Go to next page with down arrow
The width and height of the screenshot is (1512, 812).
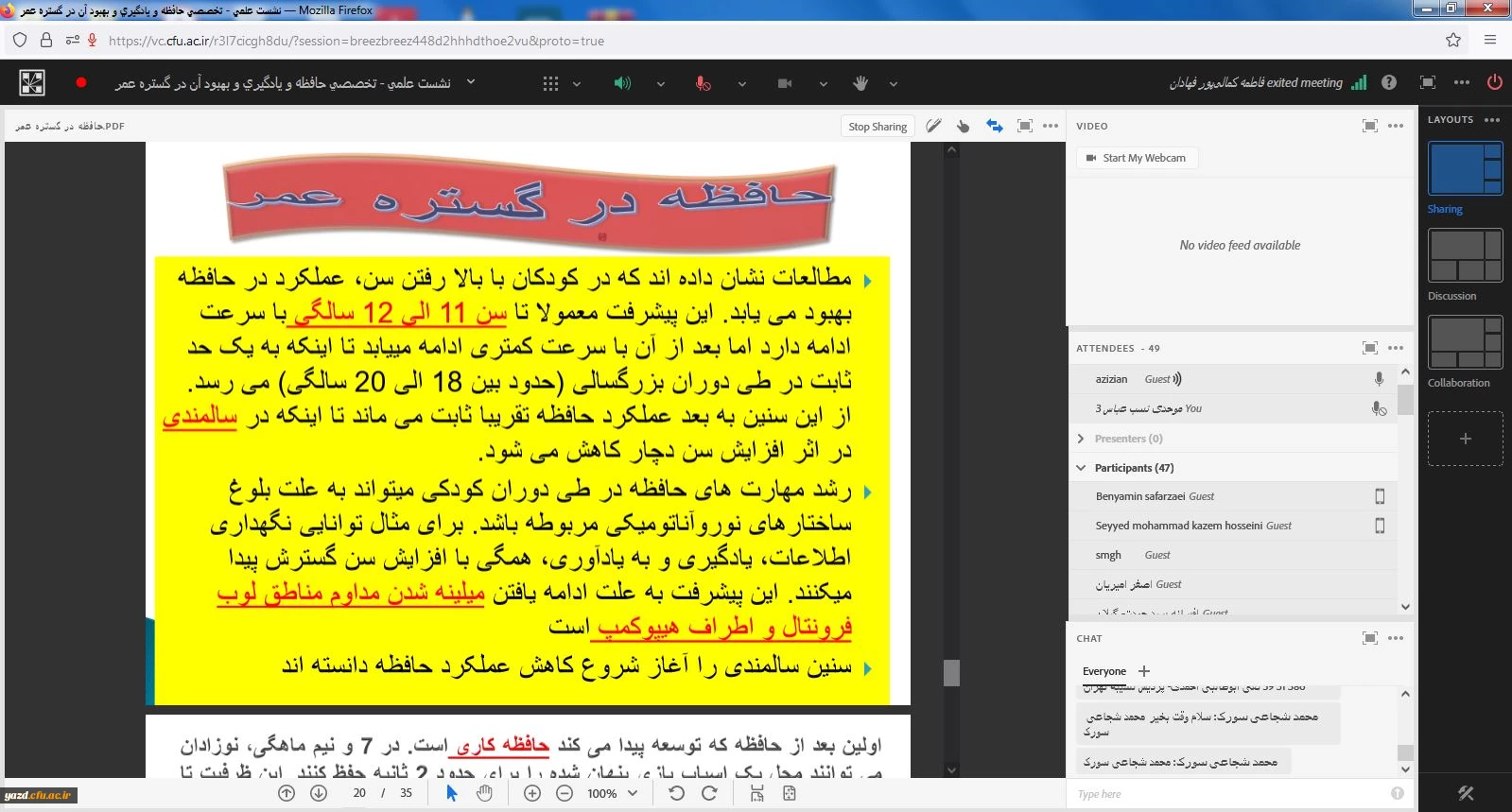point(319,793)
